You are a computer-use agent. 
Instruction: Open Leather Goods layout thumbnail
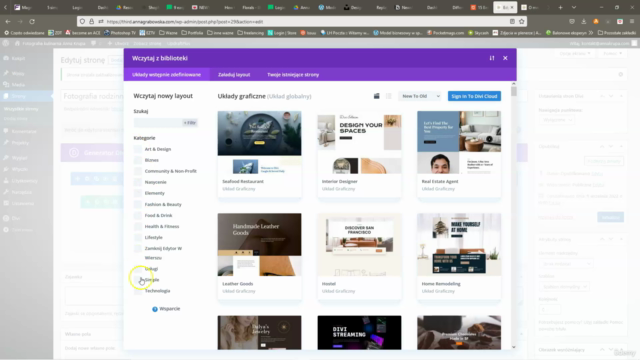click(260, 244)
